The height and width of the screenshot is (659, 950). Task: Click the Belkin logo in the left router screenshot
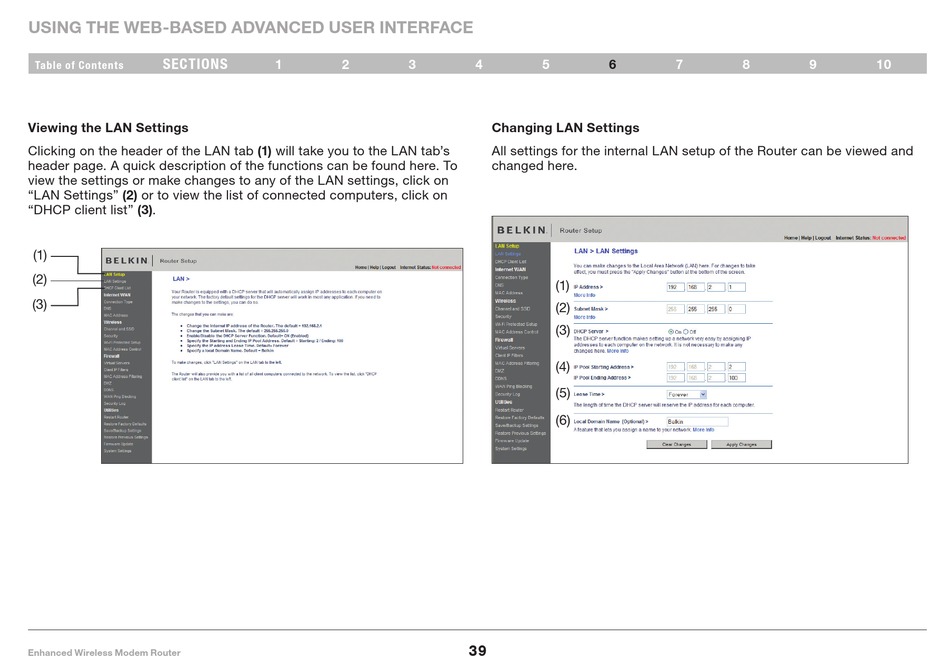(127, 260)
